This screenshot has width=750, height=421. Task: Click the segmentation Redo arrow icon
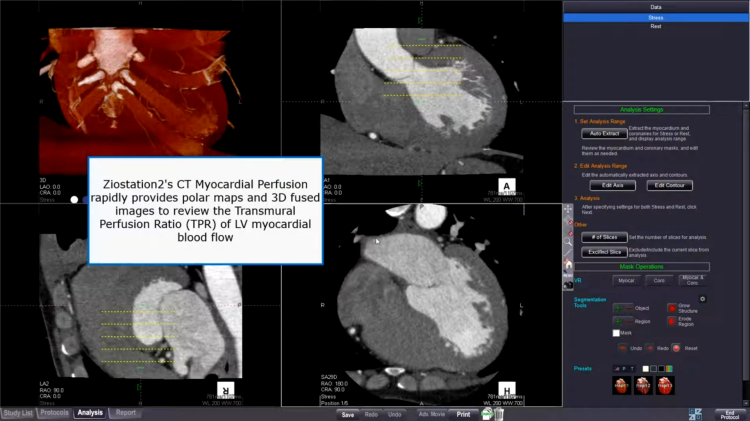click(650, 348)
